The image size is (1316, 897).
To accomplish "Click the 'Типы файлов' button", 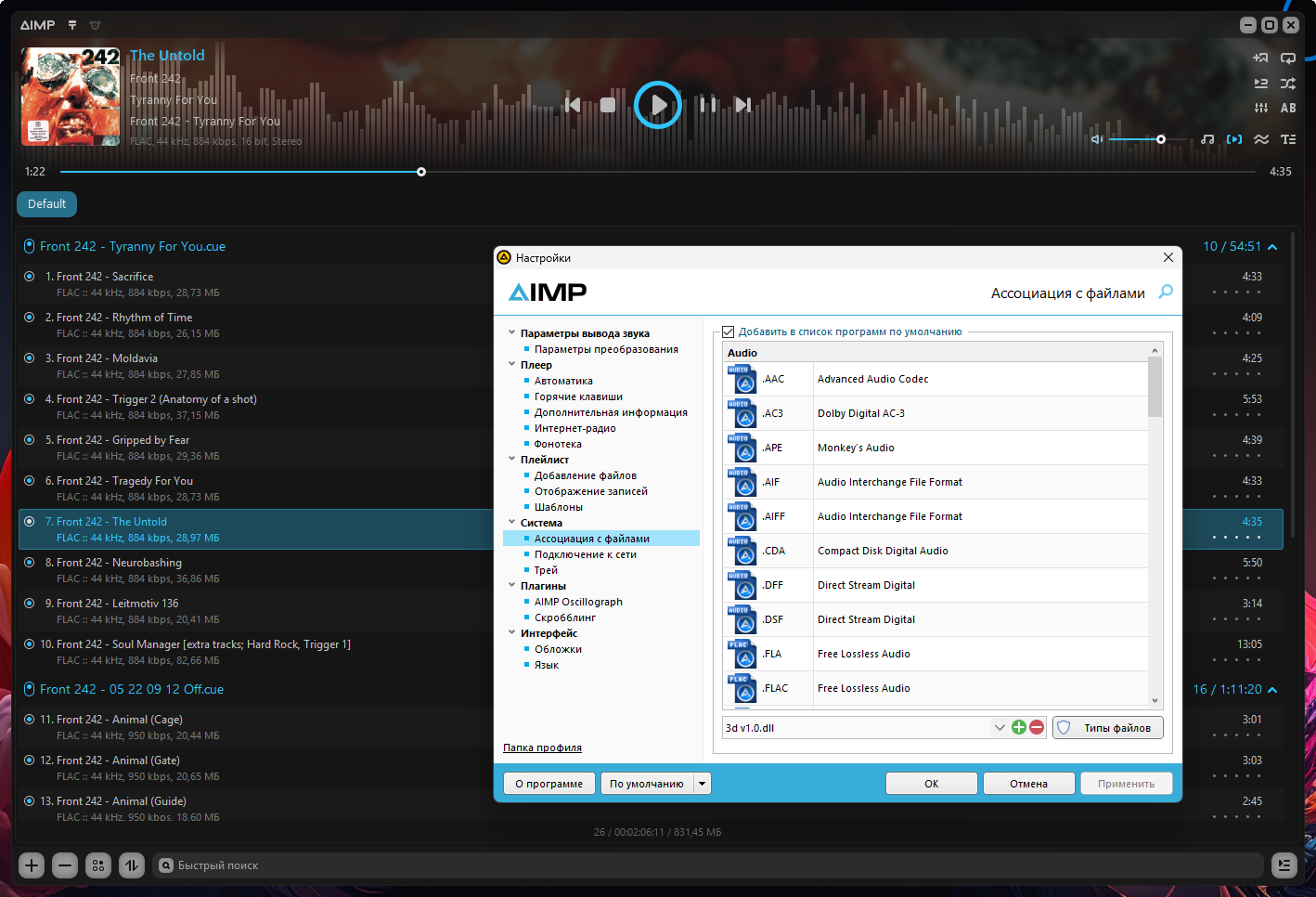I will coord(1108,728).
